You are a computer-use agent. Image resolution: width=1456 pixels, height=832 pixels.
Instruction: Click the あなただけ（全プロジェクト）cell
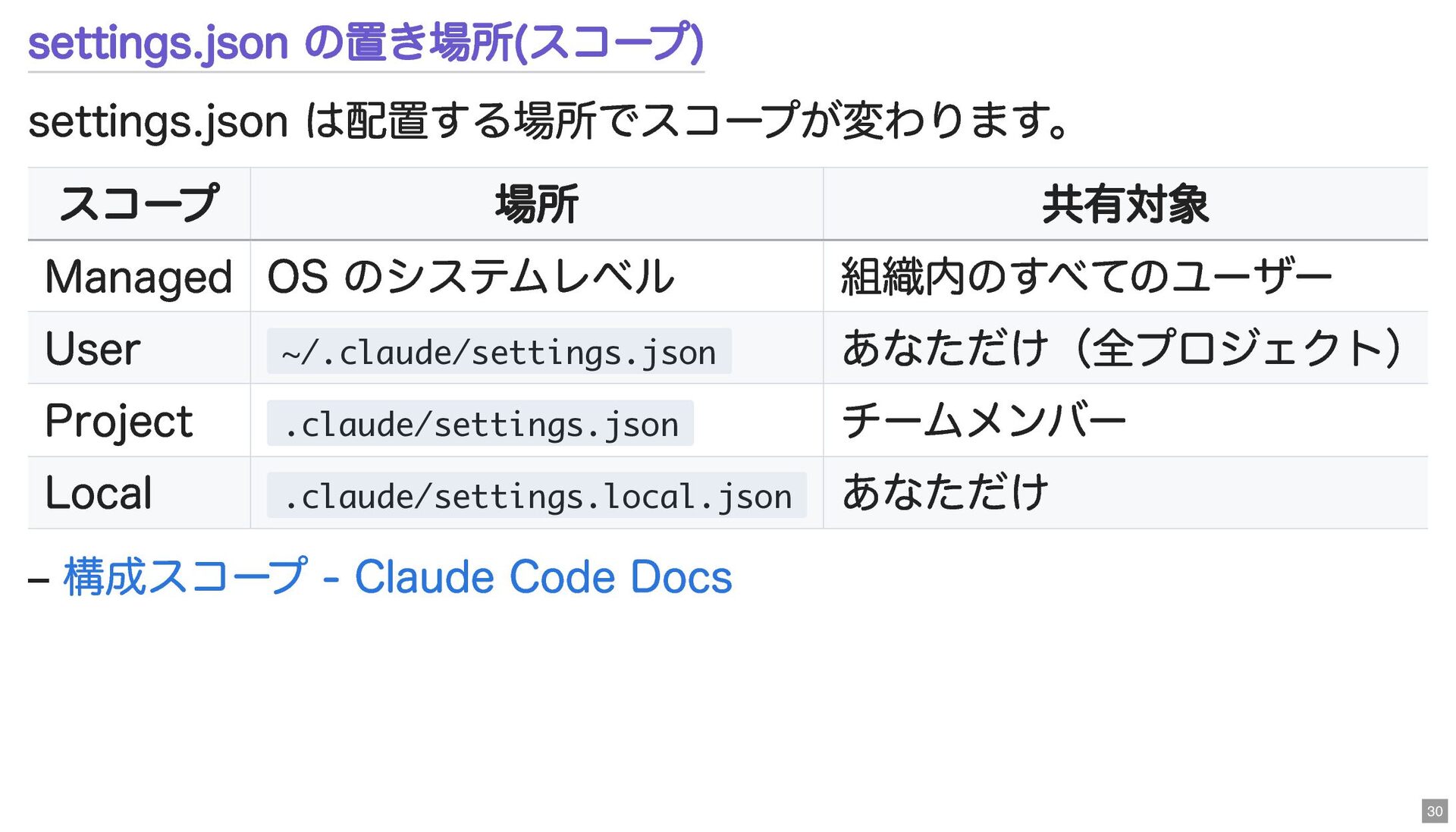point(1121,349)
